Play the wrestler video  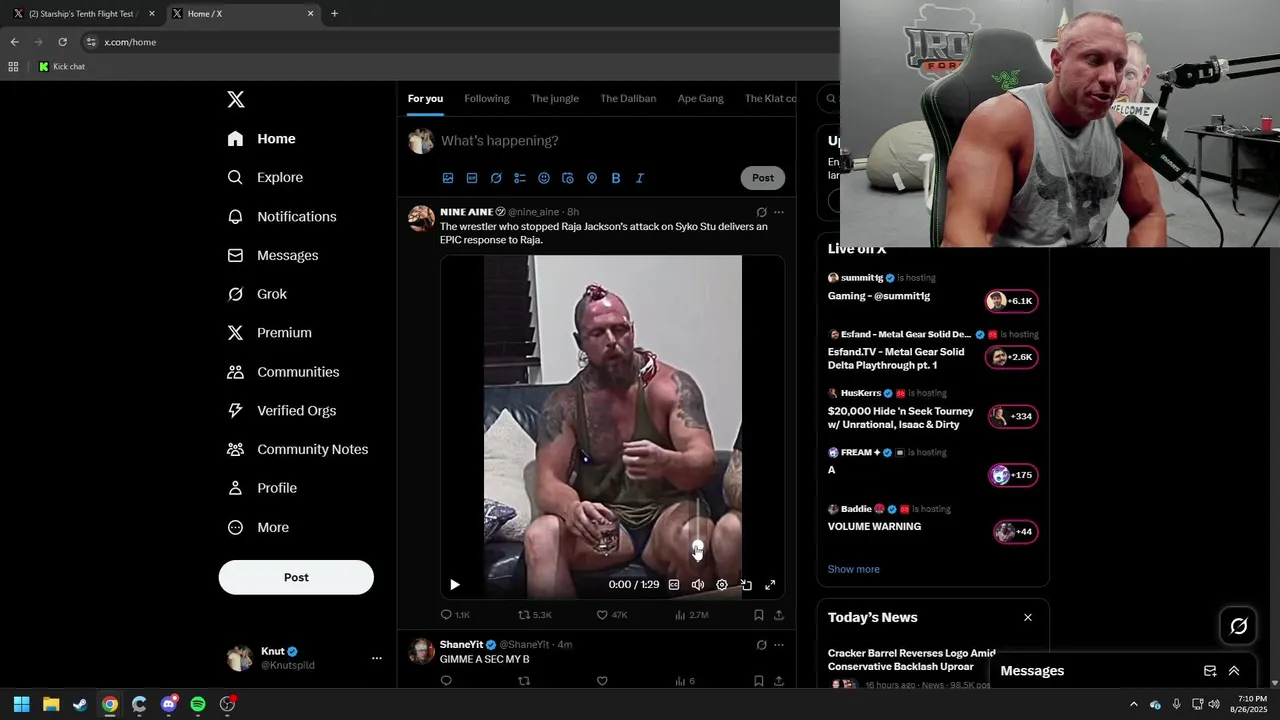(x=455, y=585)
